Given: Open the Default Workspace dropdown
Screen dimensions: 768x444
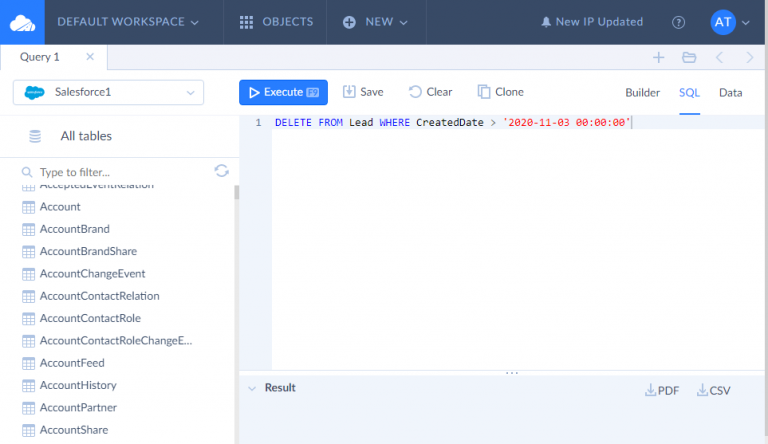Looking at the screenshot, I should pos(127,22).
